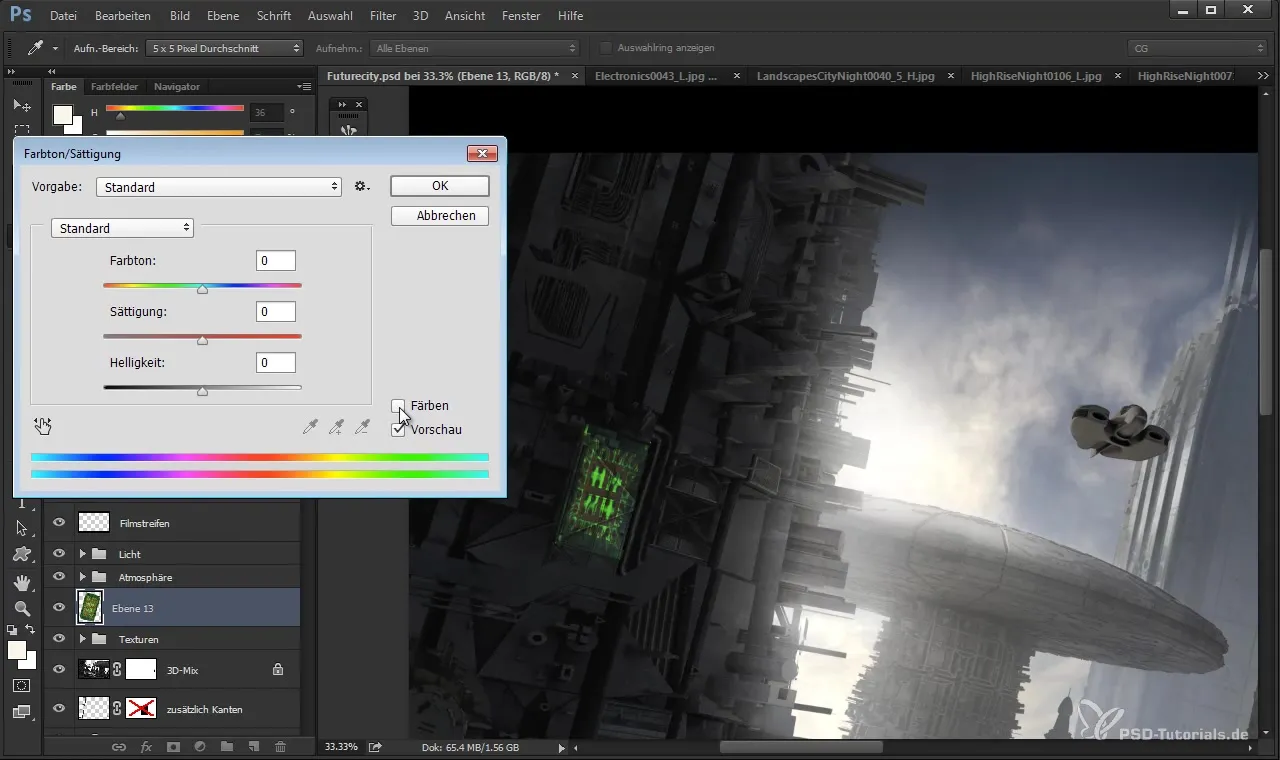The width and height of the screenshot is (1280, 760).
Task: Close the HighRiseNight0106_L.jpg tab
Action: point(1116,76)
